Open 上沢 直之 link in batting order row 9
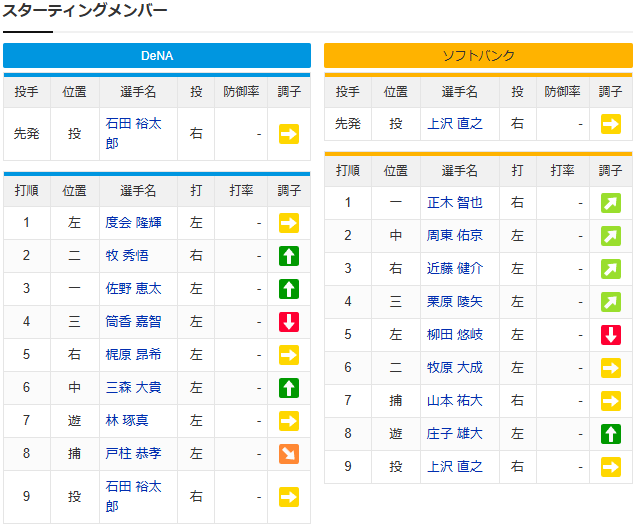This screenshot has width=636, height=528. [455, 466]
